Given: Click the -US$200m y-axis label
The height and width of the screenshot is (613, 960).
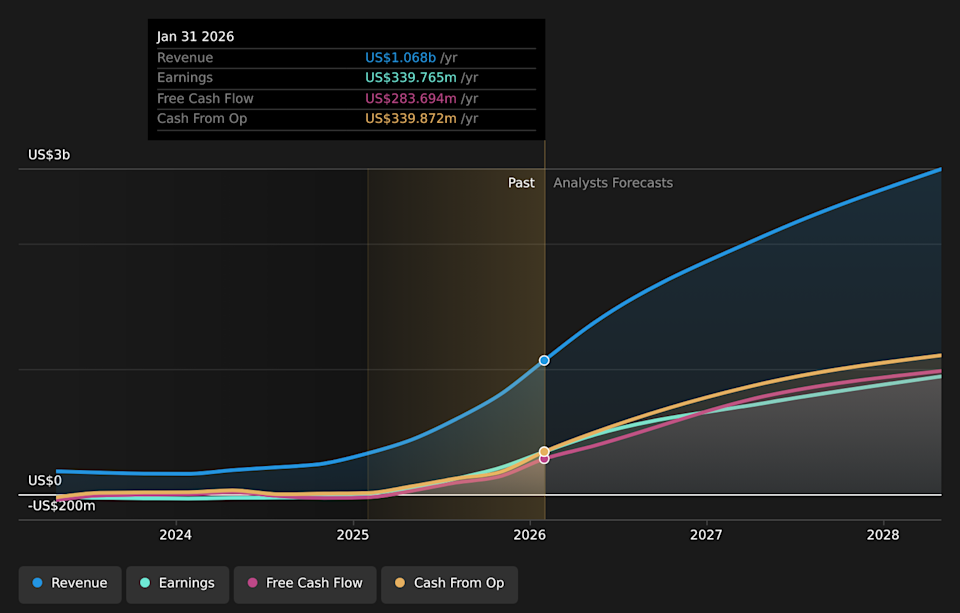Looking at the screenshot, I should (x=61, y=506).
